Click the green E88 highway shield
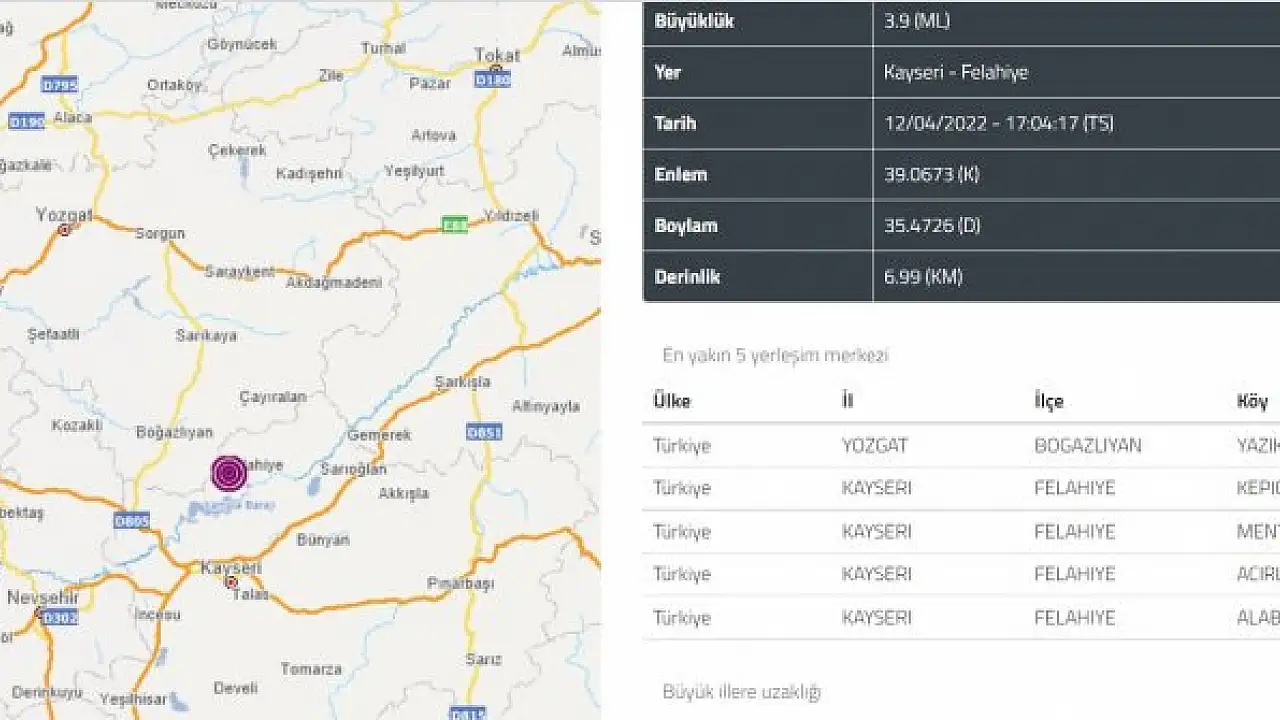Viewport: 1280px width, 720px height. tap(455, 225)
